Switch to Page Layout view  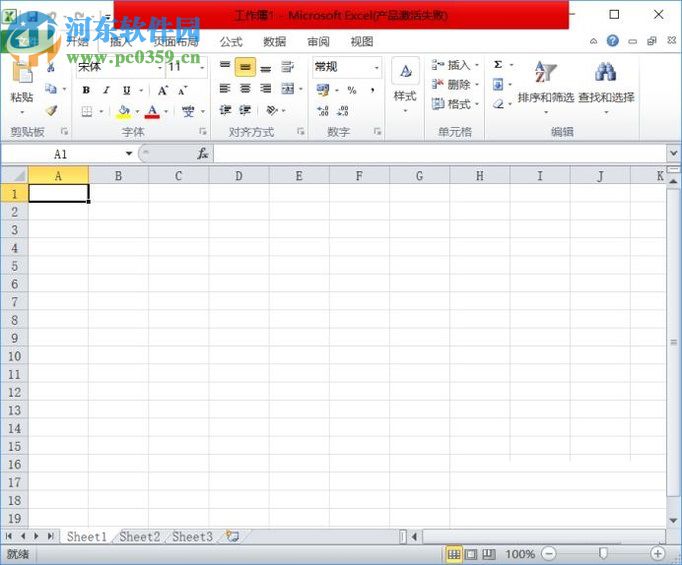pyautogui.click(x=471, y=554)
